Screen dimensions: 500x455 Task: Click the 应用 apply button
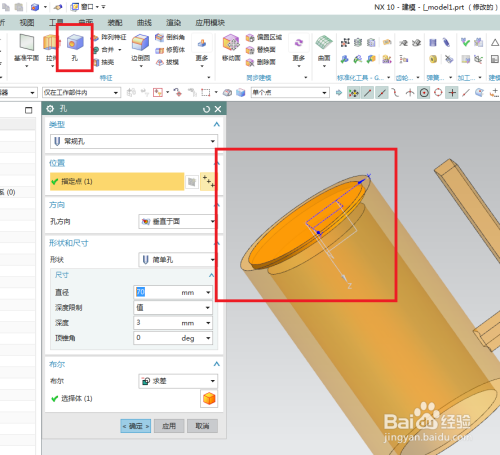click(x=169, y=426)
